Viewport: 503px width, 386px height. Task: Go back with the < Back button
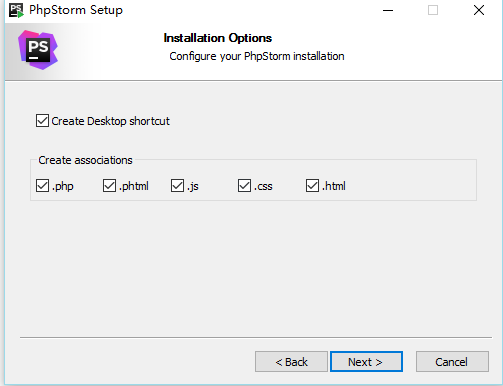(x=291, y=361)
